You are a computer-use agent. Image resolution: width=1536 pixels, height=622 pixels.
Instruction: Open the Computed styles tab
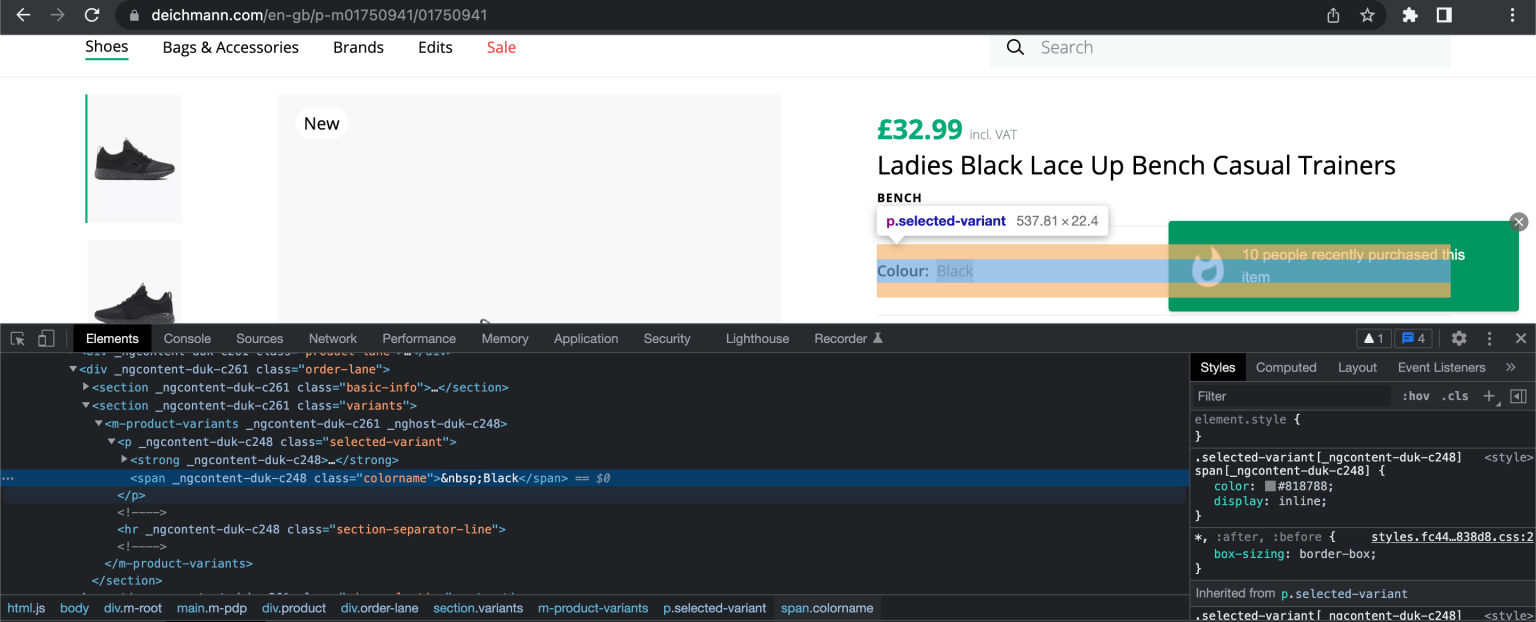pos(1285,367)
